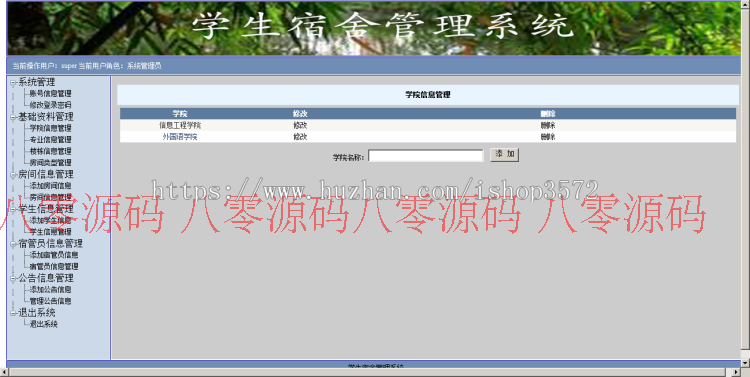This screenshot has height=377, width=750.
Task: Open 添加宿管员信息 in the sidebar
Action: (54, 255)
